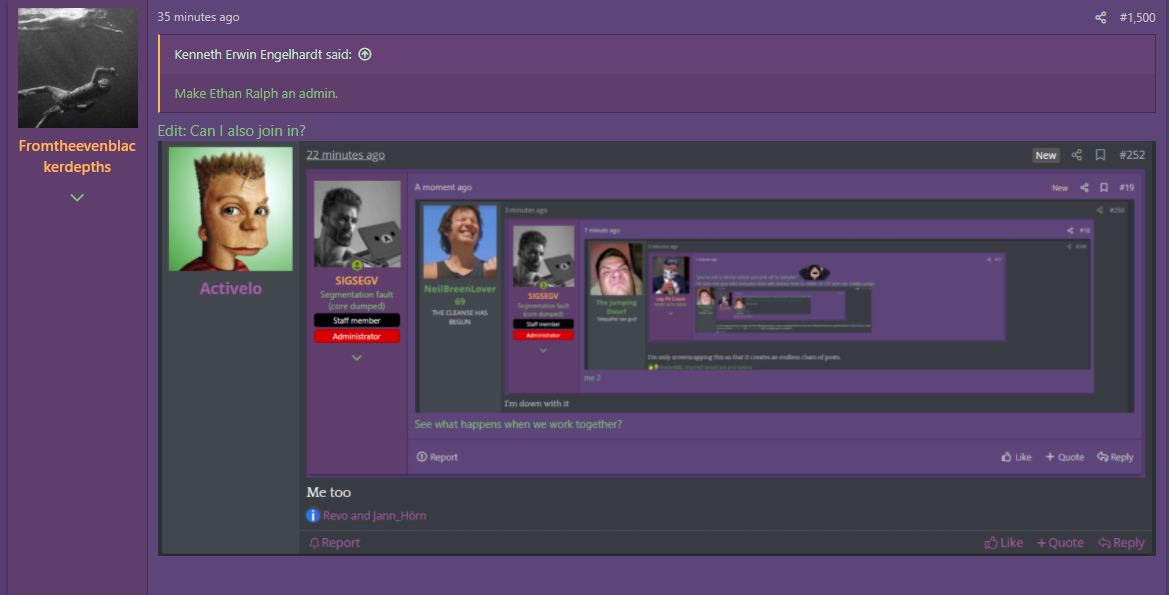The width and height of the screenshot is (1169, 595).
Task: Click the "A moment ago" timestamp
Action: point(443,187)
